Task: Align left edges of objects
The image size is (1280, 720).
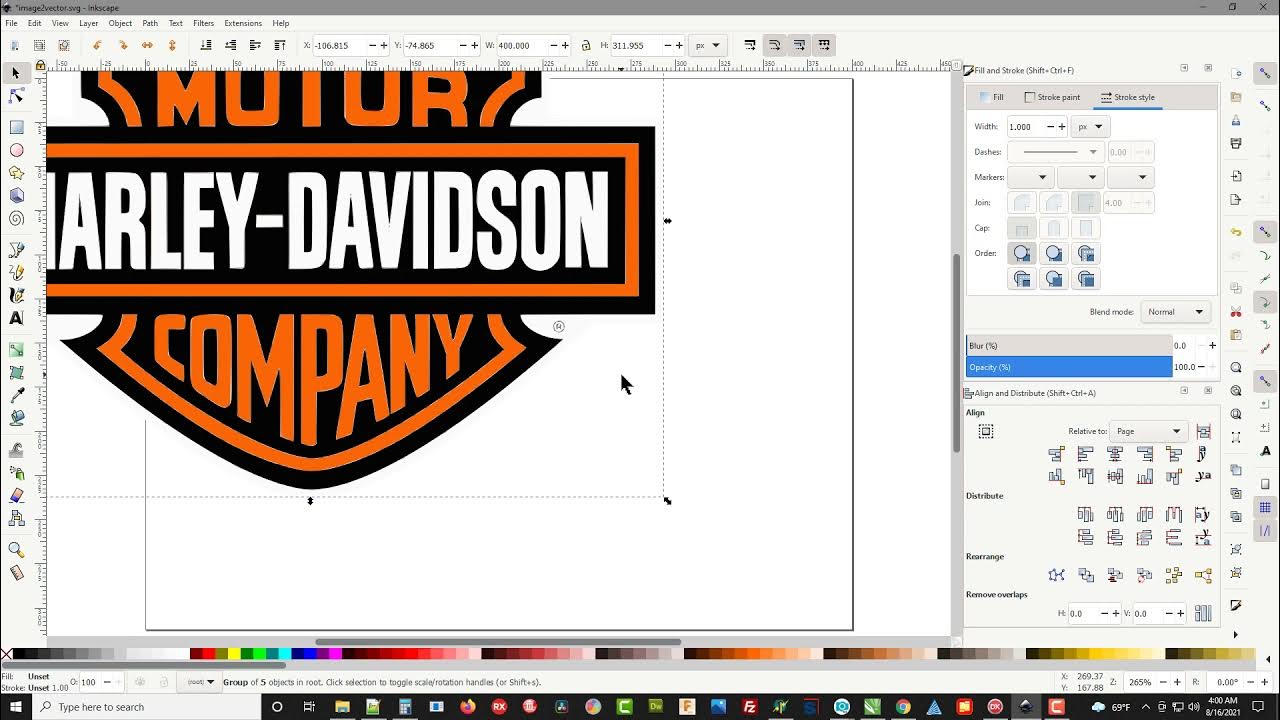Action: (x=1086, y=454)
